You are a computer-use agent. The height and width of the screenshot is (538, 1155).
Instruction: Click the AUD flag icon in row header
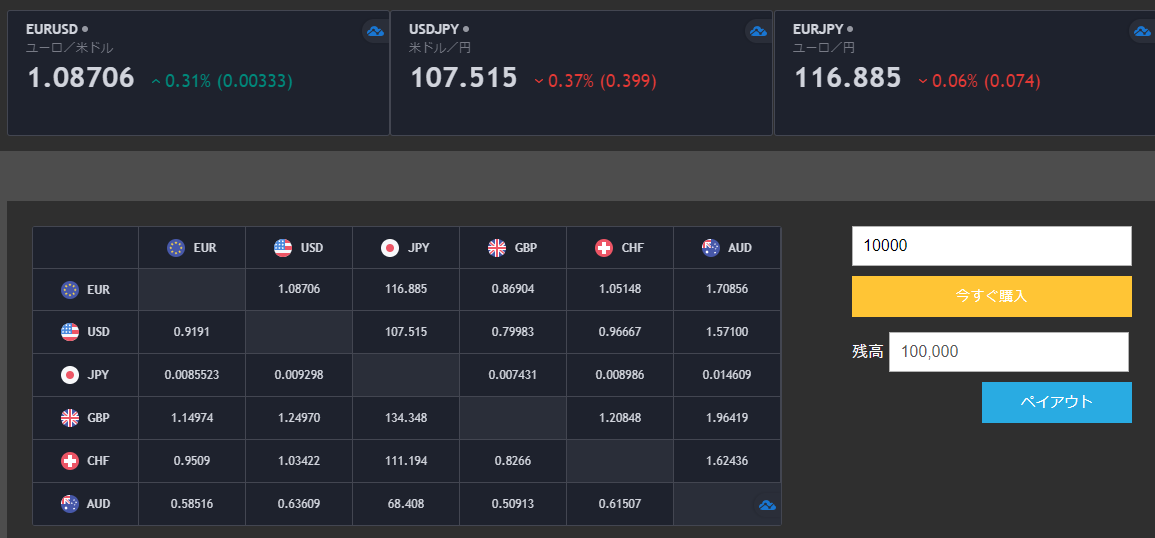(70, 504)
